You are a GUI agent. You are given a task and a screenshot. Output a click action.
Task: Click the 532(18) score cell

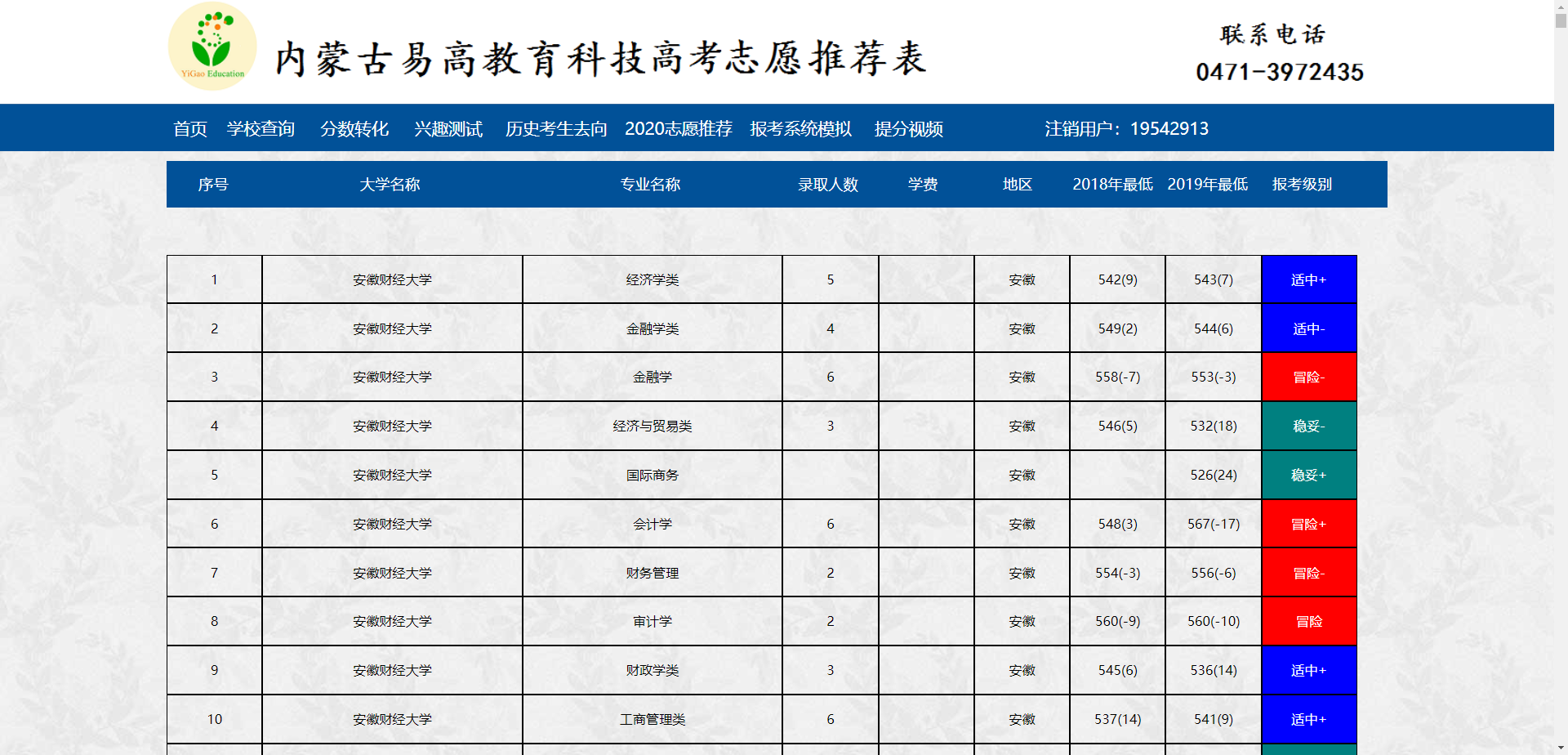click(x=1214, y=426)
